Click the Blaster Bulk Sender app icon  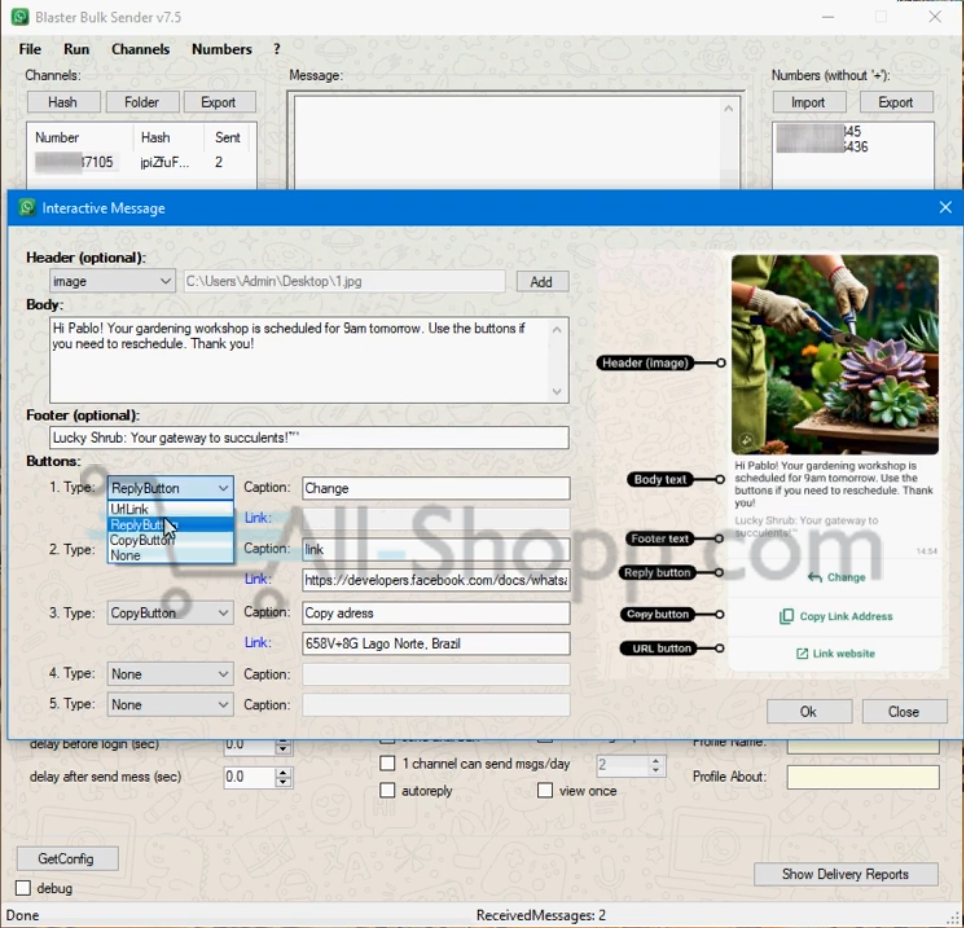coord(19,17)
